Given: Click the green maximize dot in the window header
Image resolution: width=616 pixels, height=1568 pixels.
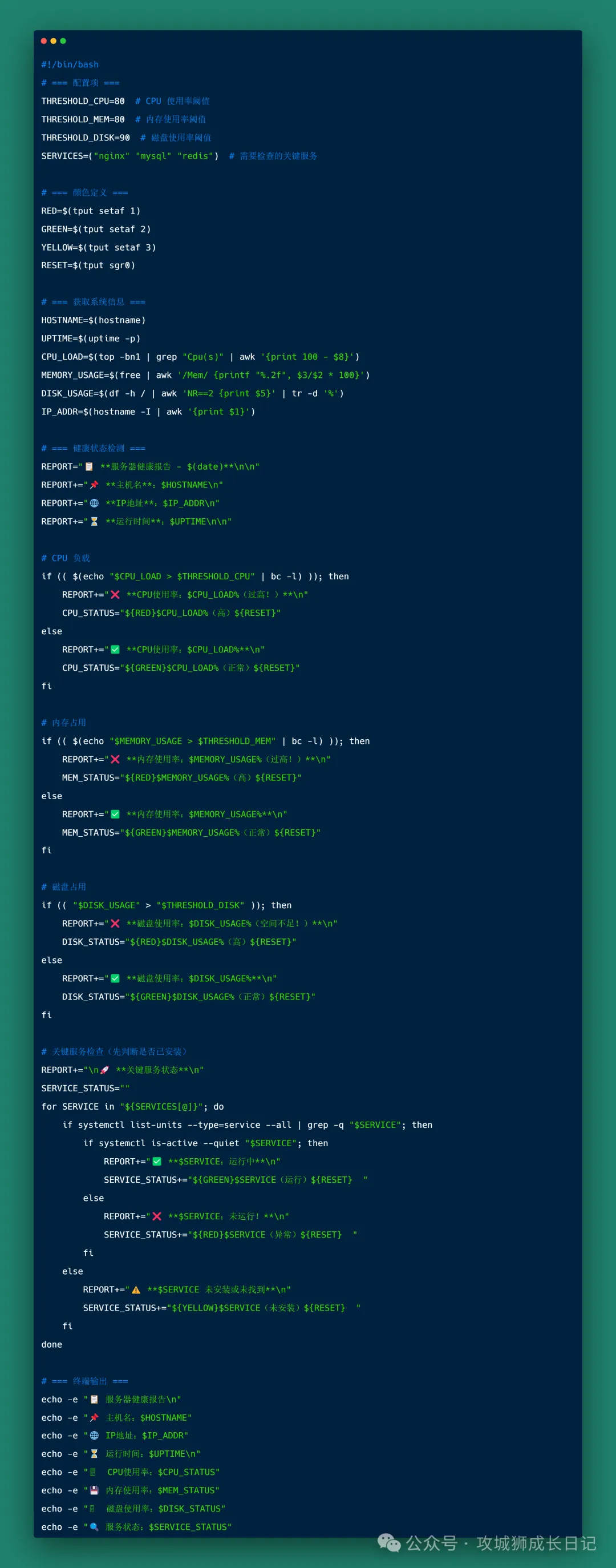Looking at the screenshot, I should (x=63, y=41).
